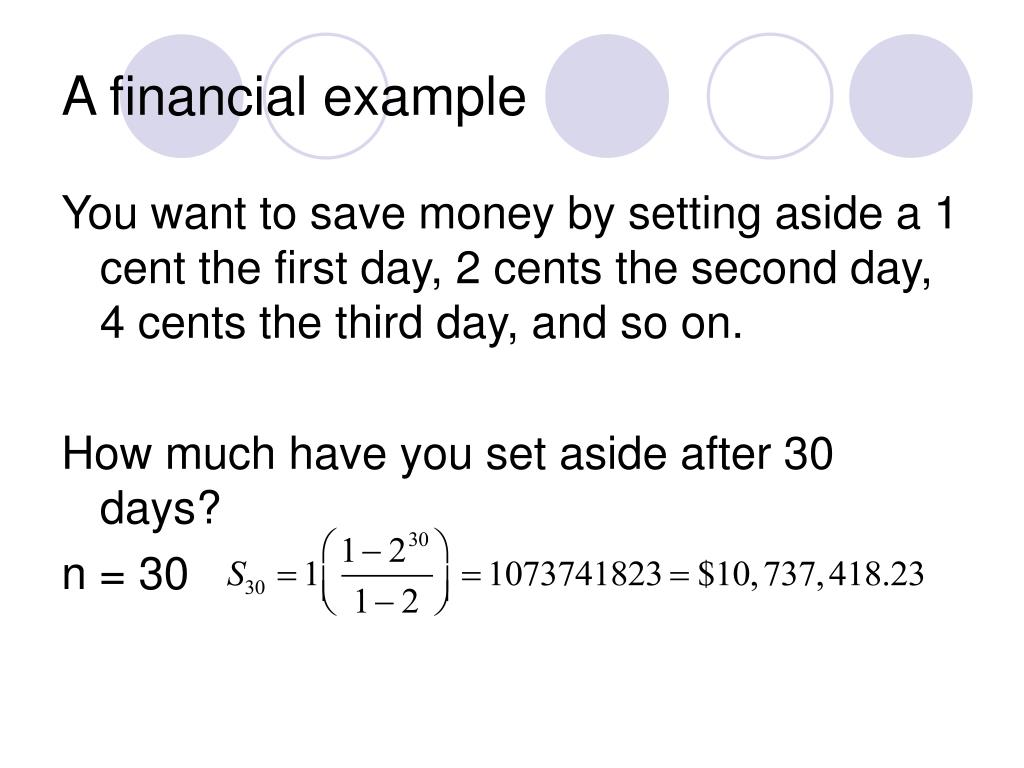Viewport: 1024px width, 768px height.
Task: Click the empty outlined circle between filled circles
Action: tap(770, 96)
